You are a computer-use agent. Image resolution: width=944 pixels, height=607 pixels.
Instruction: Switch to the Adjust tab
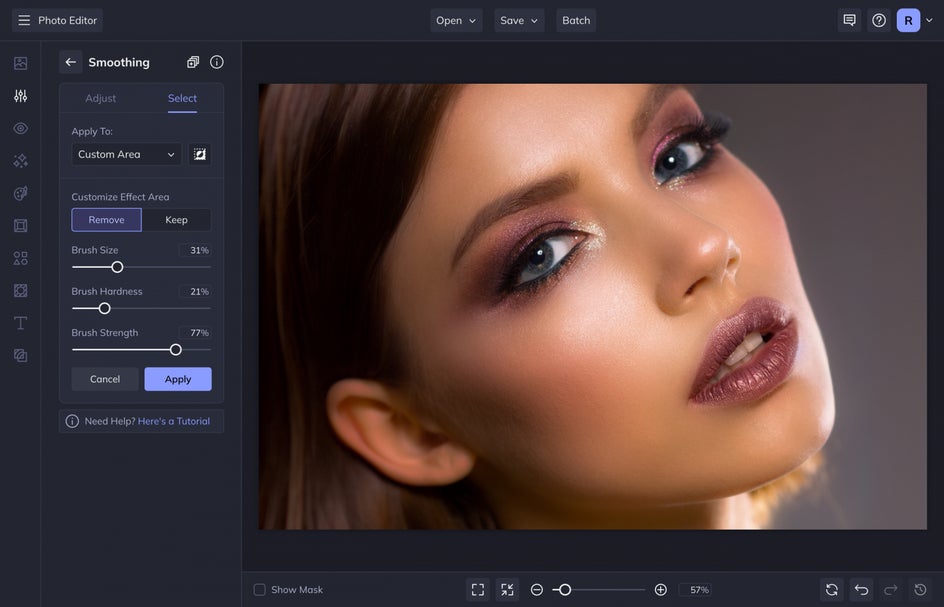coord(101,98)
